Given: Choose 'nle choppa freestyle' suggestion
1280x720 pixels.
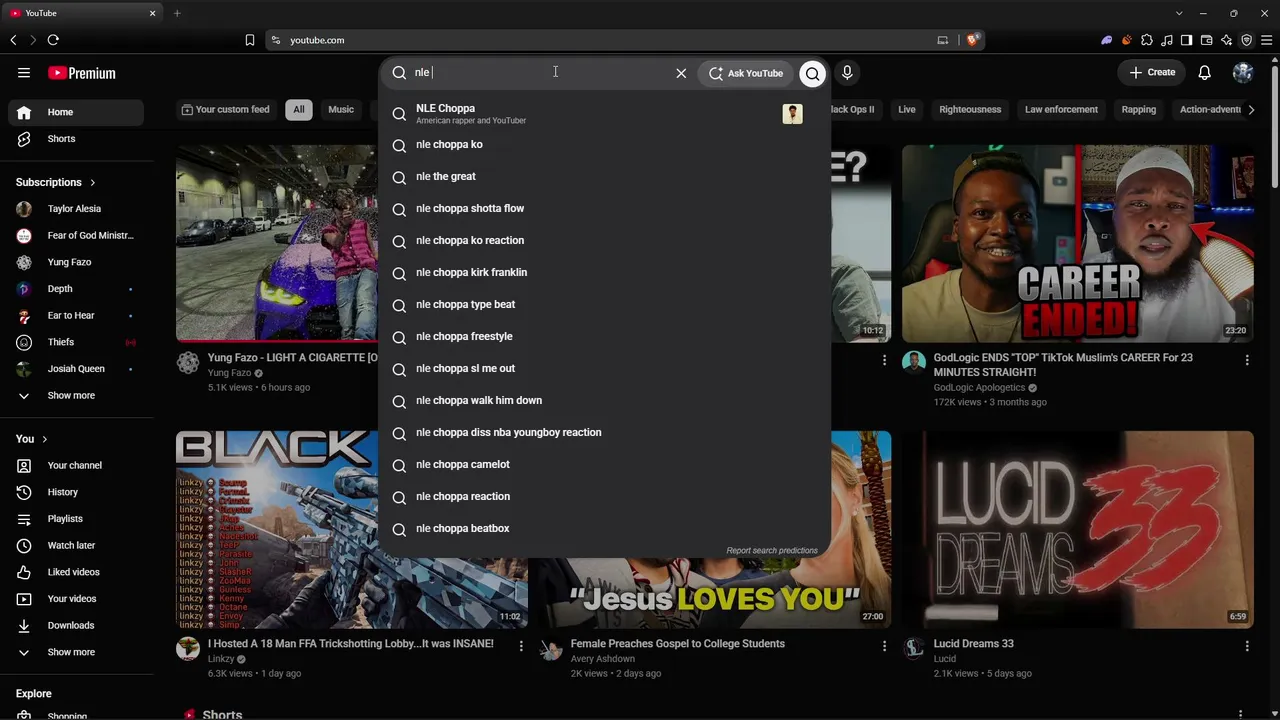Looking at the screenshot, I should 604,337.
